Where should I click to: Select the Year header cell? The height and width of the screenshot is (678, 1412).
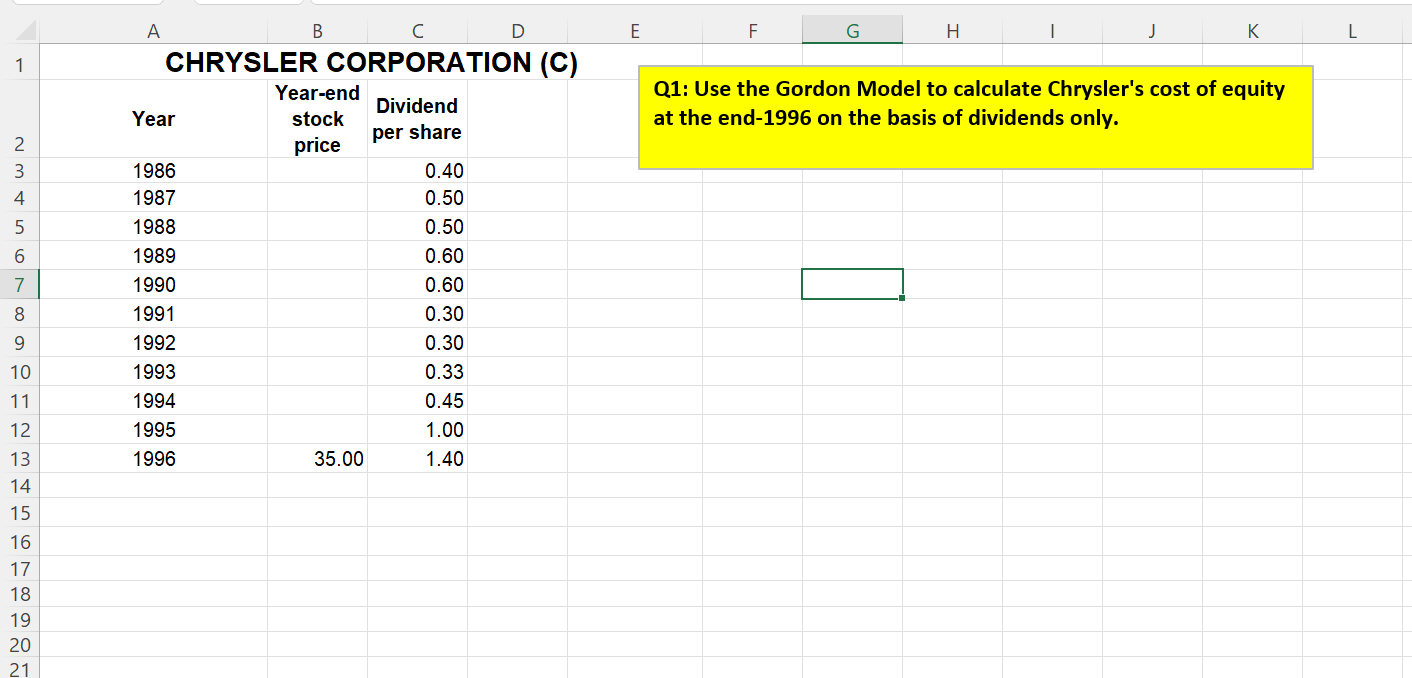point(153,118)
